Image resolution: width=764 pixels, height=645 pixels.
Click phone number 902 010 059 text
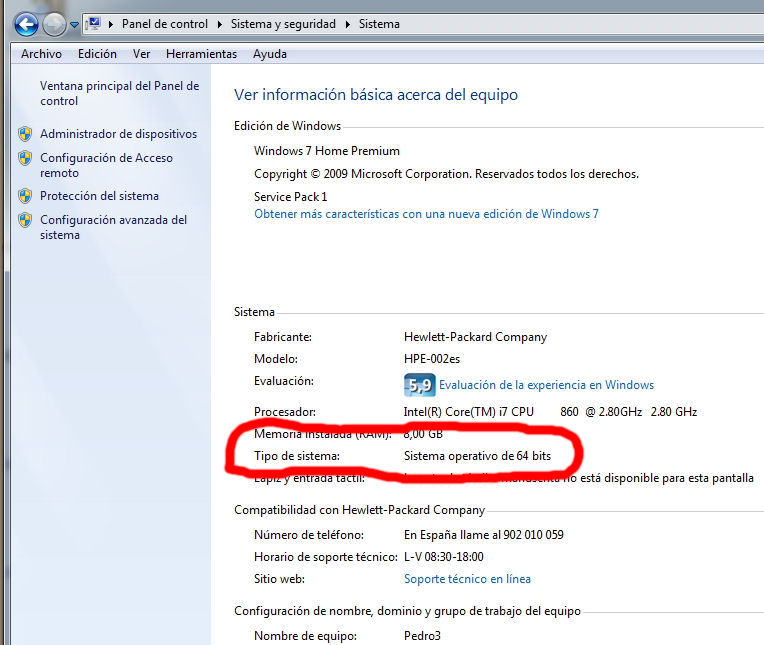534,535
